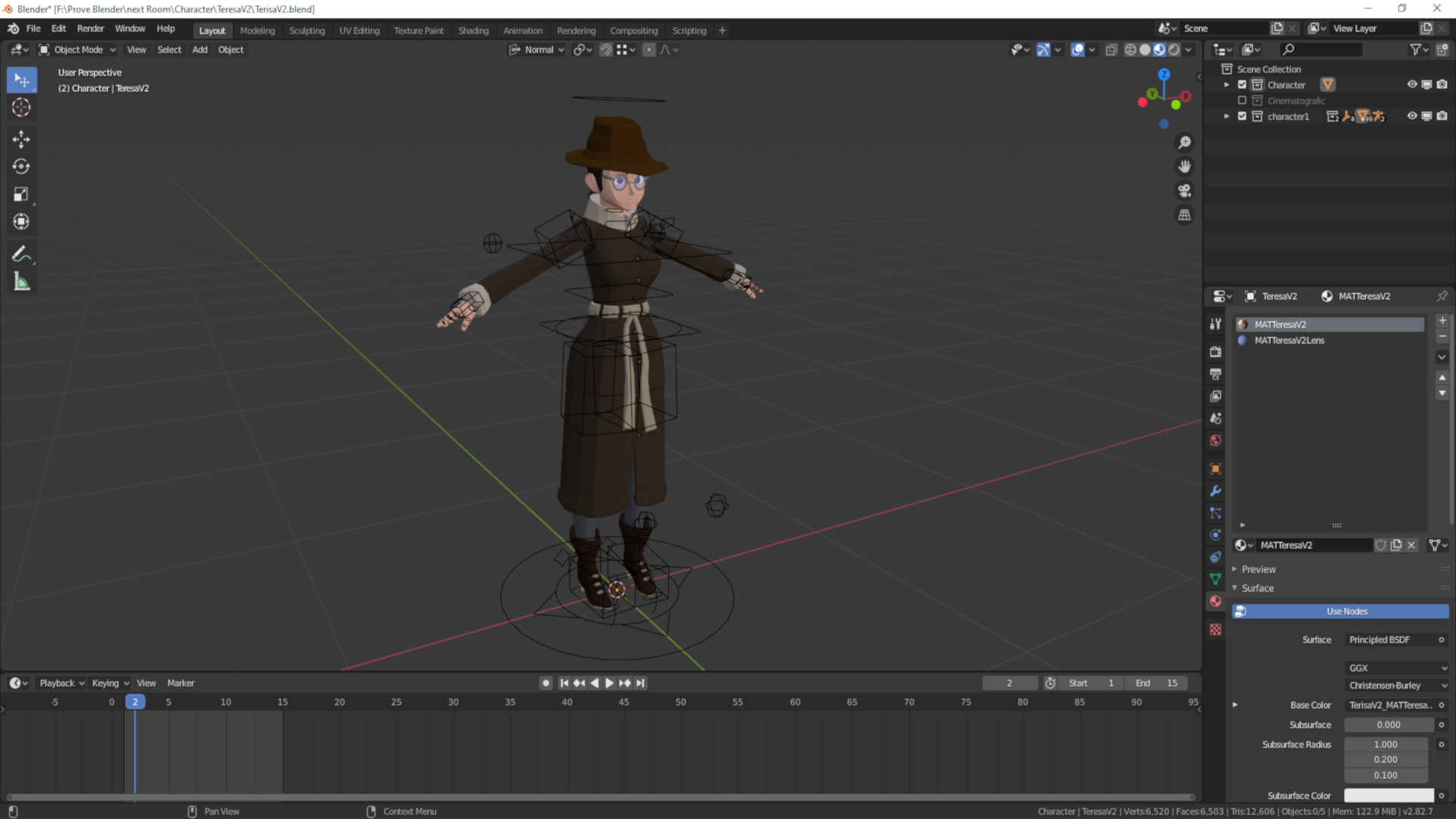
Task: Expand the Character collection in outliner
Action: point(1226,85)
